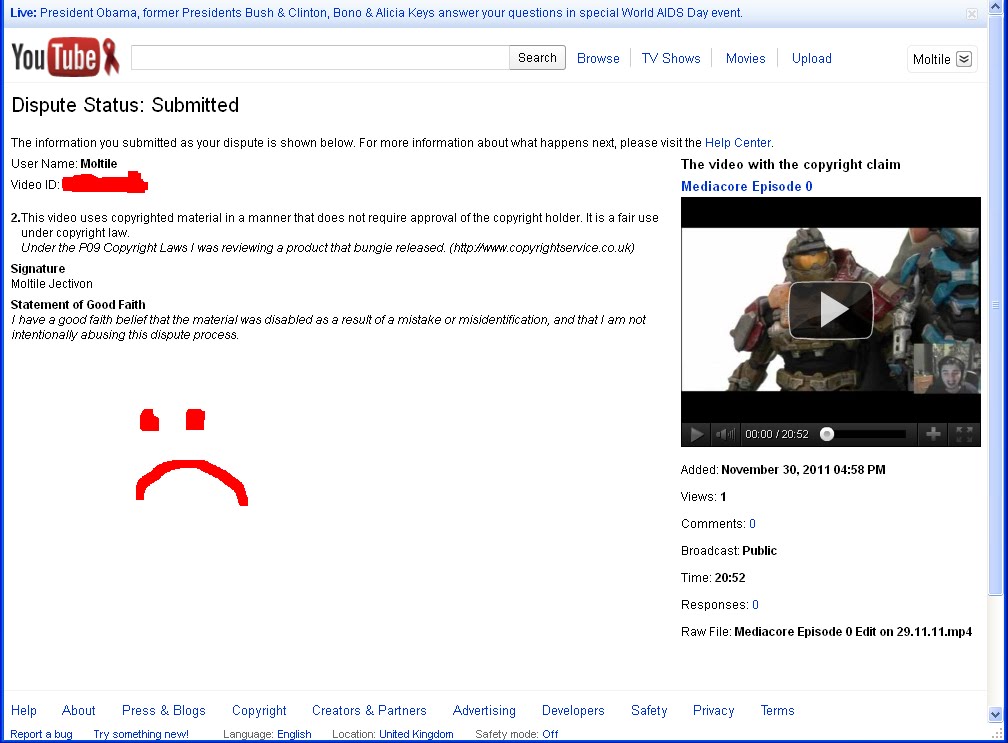Open Press & Blogs in the footer
Viewport: 1008px width, 743px height.
point(163,710)
